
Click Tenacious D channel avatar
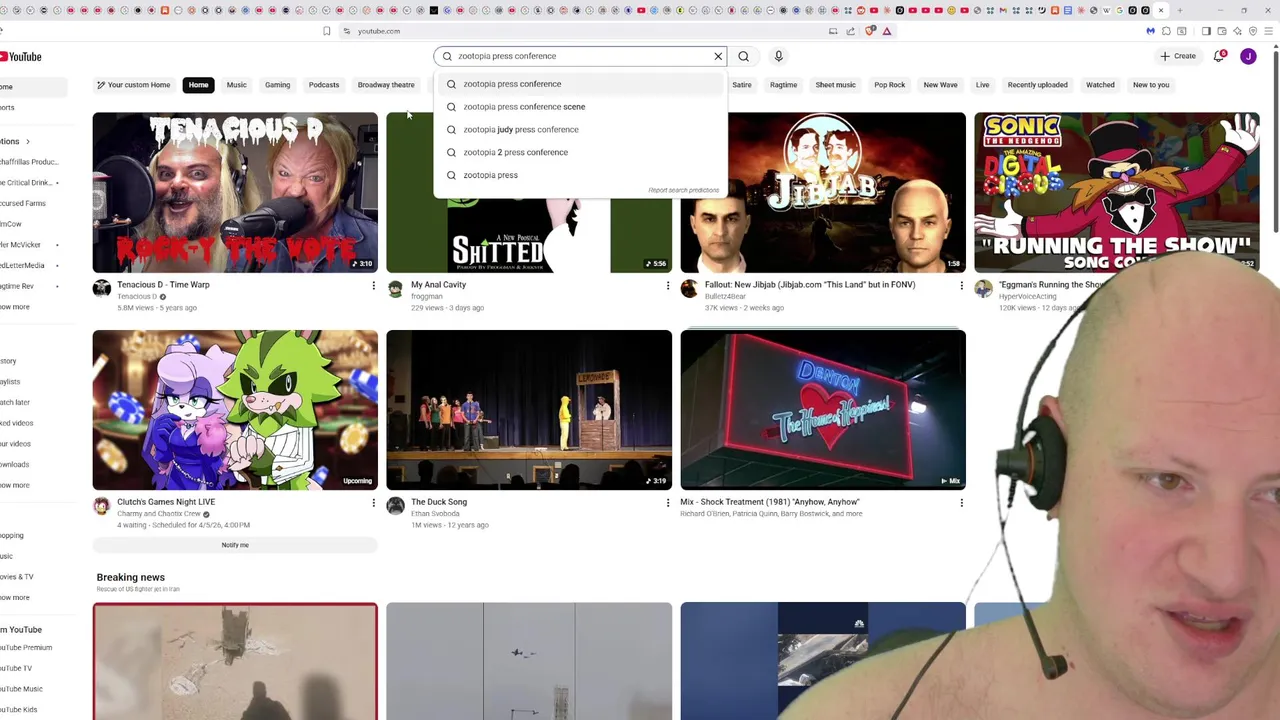pos(102,289)
